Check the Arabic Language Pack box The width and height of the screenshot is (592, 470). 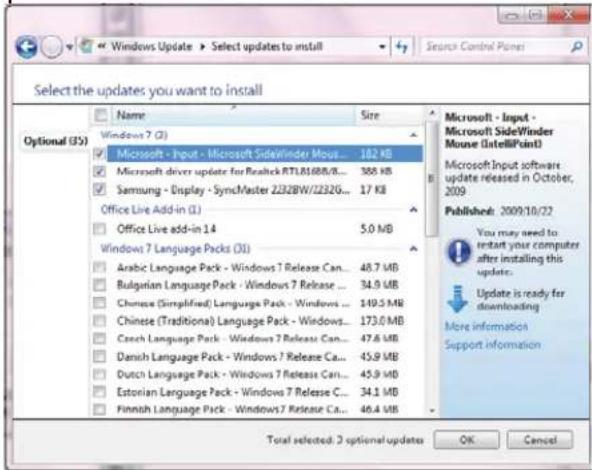pyautogui.click(x=100, y=268)
